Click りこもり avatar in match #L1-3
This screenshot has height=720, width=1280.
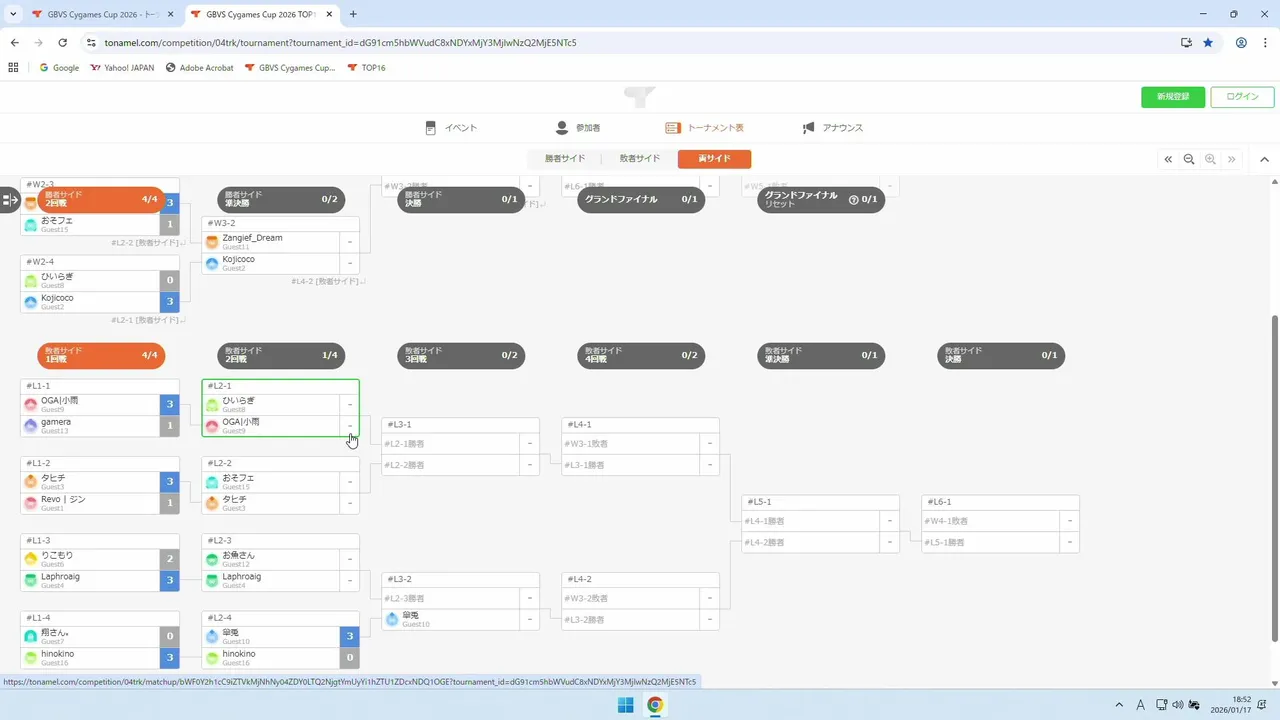pyautogui.click(x=32, y=559)
